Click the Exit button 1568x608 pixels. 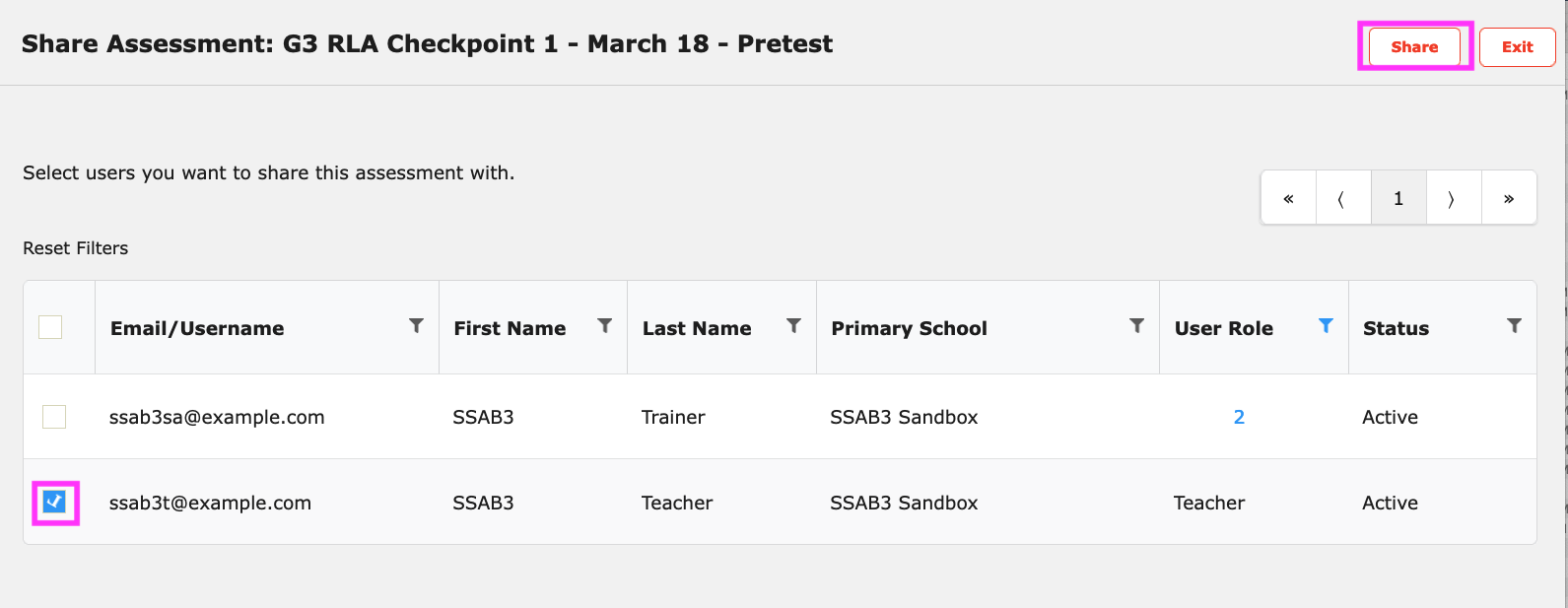coord(1517,46)
